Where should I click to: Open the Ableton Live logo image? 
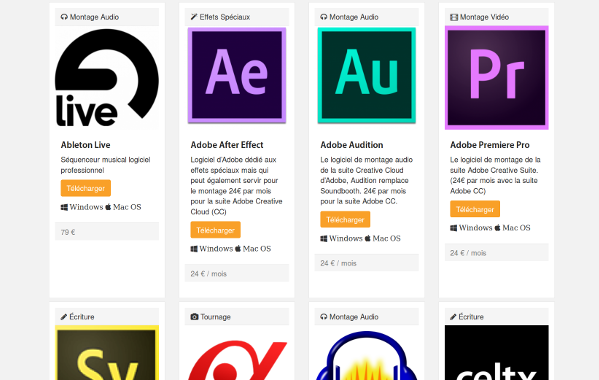click(107, 78)
